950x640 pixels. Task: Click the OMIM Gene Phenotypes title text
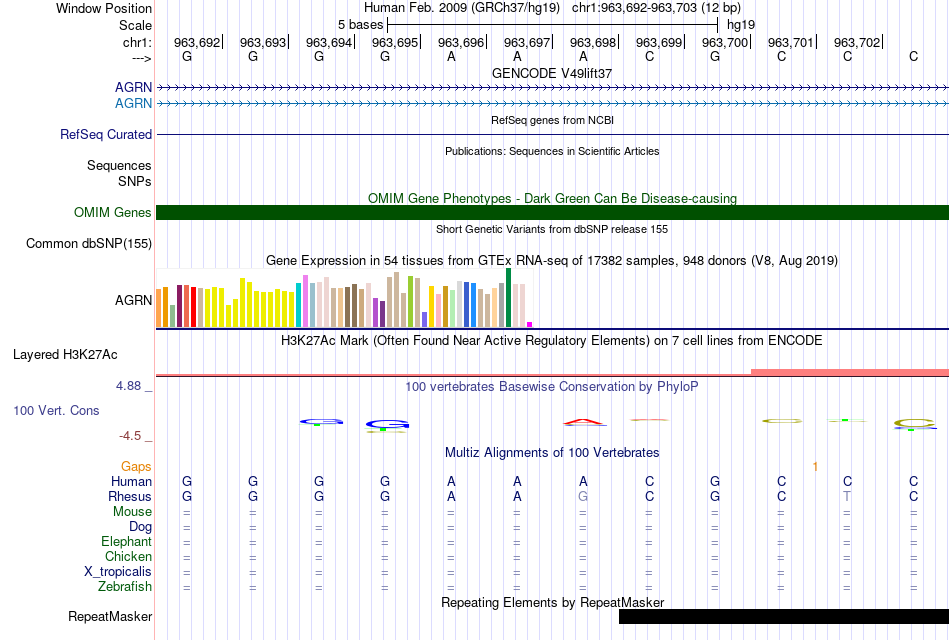[x=553, y=198]
